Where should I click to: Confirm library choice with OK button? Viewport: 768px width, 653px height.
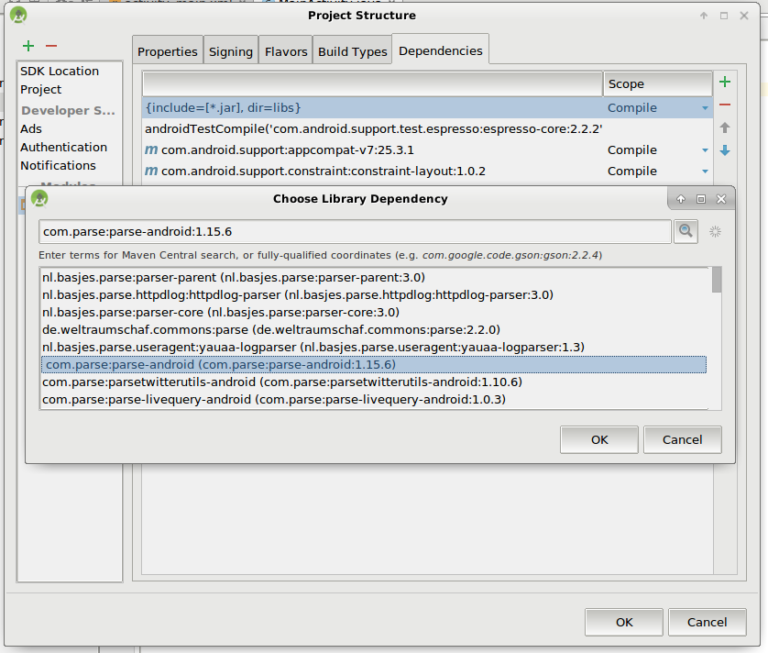pyautogui.click(x=599, y=439)
